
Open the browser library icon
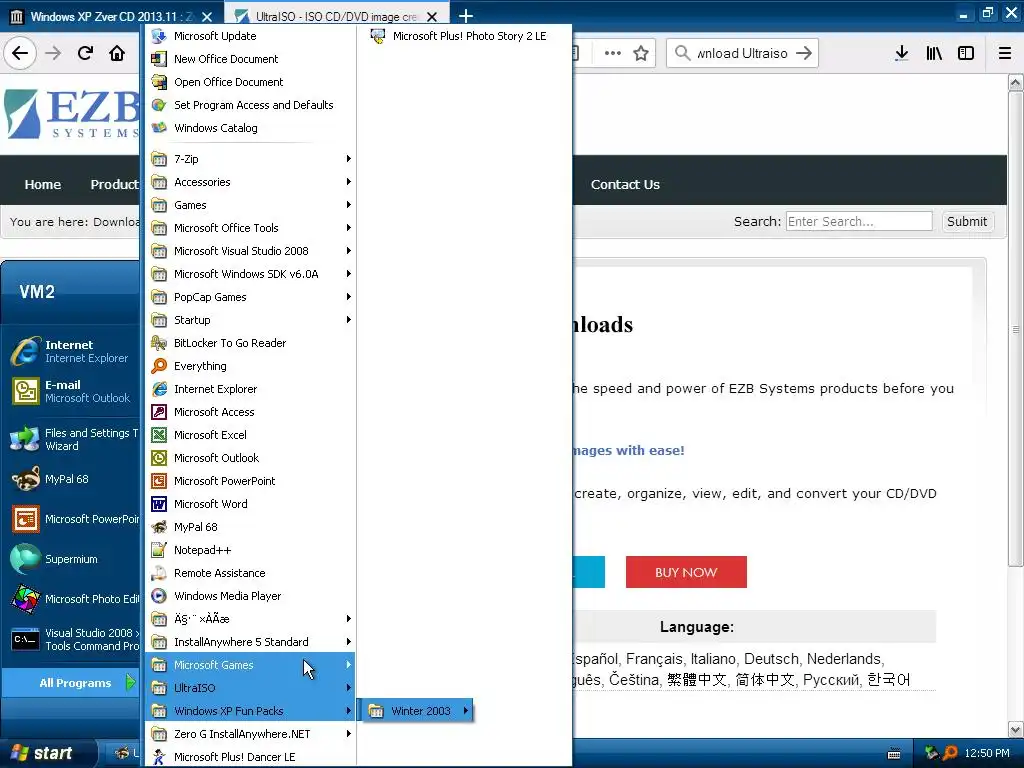point(934,54)
